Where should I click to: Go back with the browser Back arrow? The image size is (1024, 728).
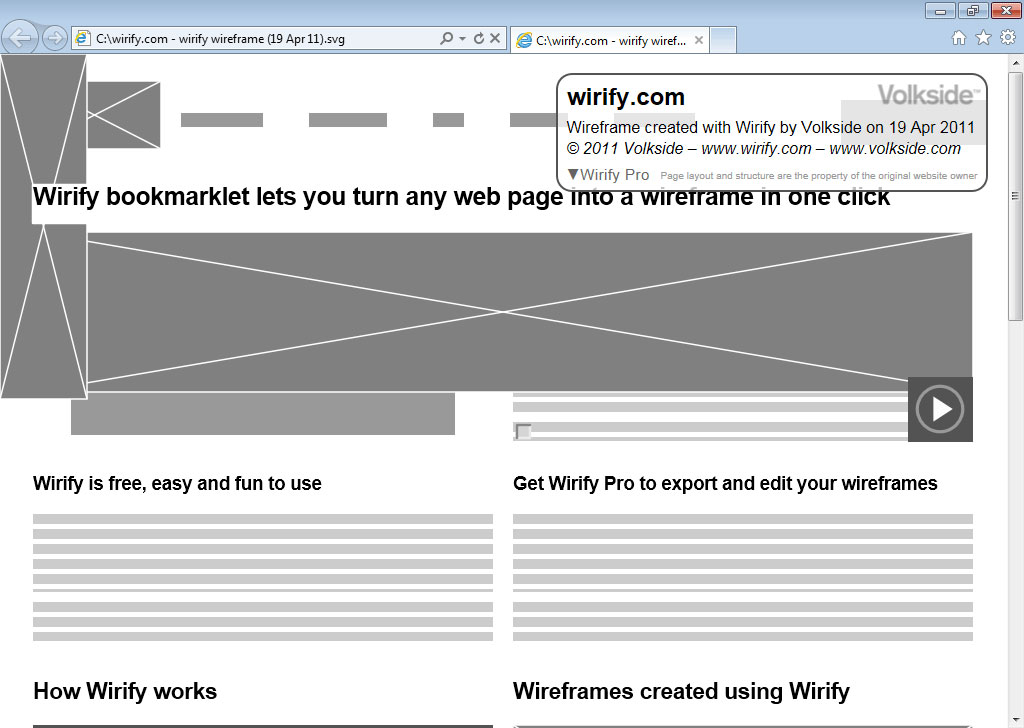coord(20,38)
